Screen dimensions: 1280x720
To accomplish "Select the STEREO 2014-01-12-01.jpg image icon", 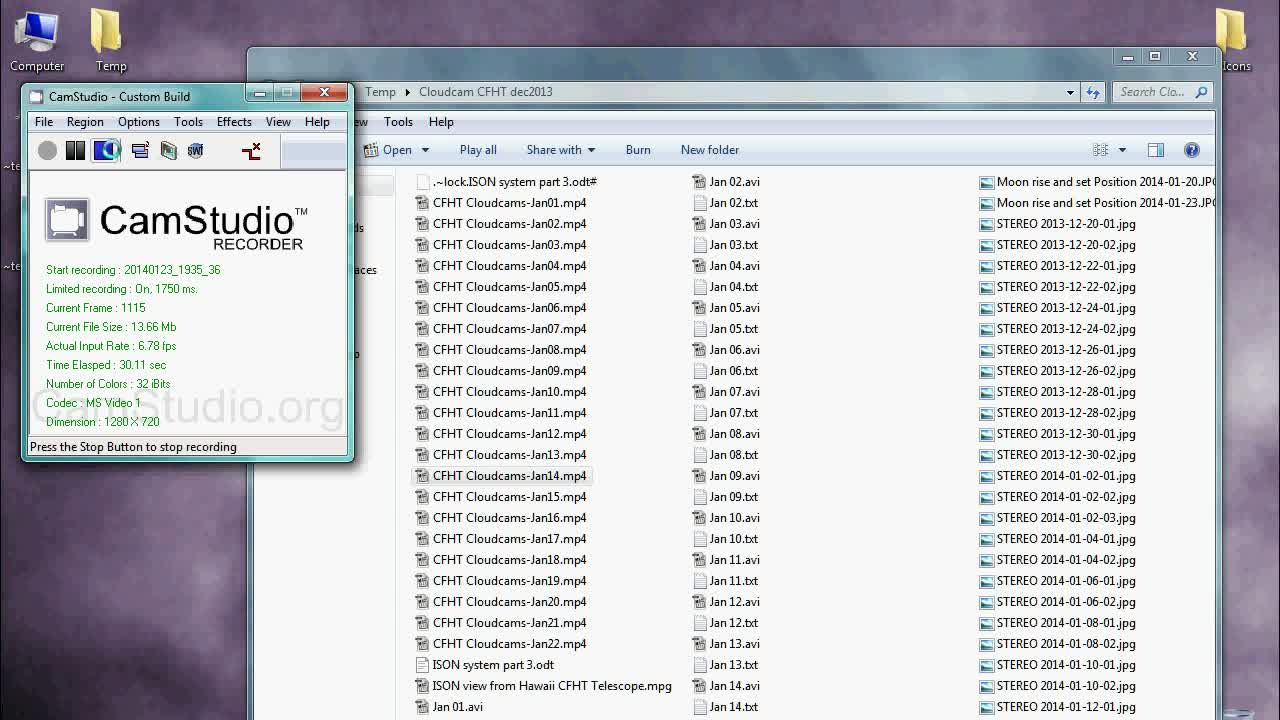I will (987, 707).
